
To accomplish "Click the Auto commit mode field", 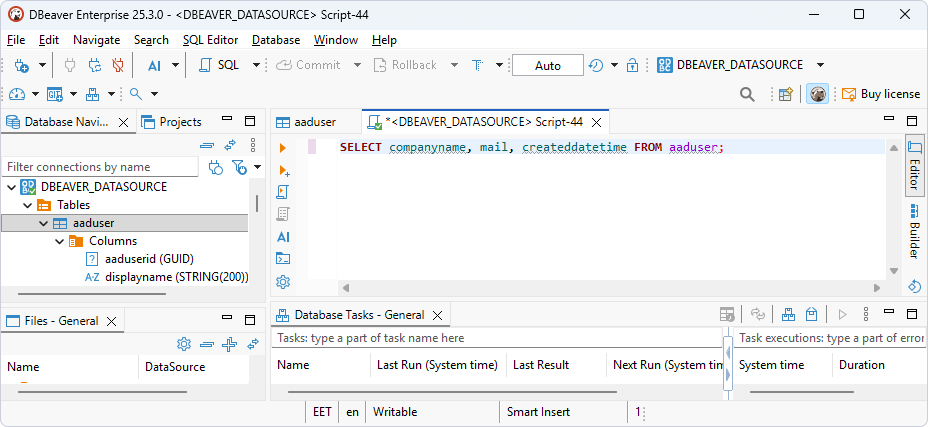I will pos(547,65).
